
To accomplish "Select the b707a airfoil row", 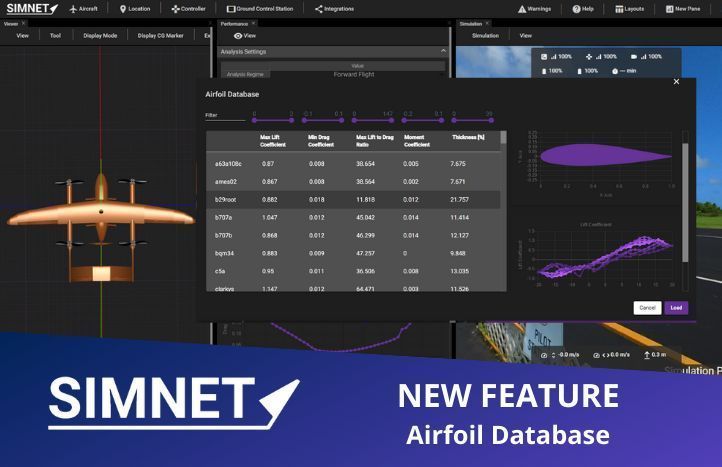I will coord(353,217).
